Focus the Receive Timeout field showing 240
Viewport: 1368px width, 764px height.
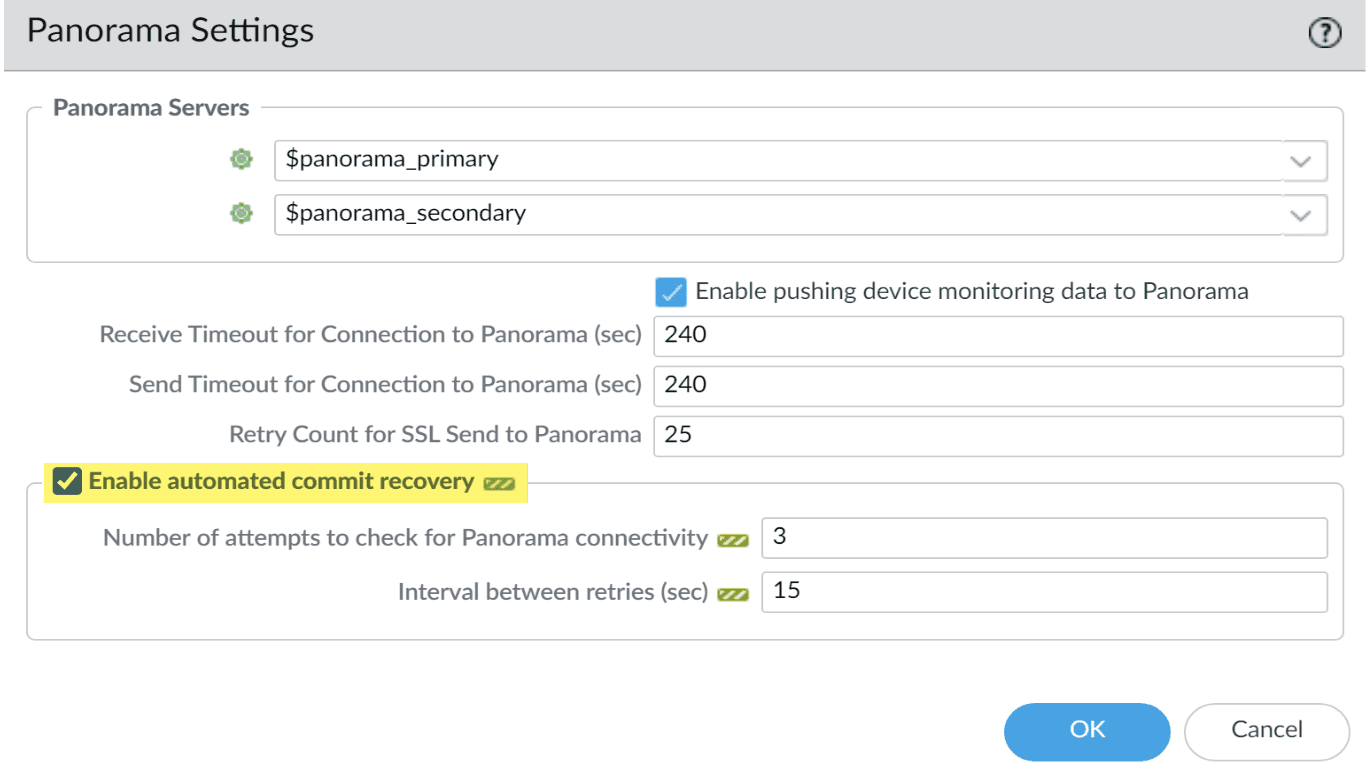point(998,336)
